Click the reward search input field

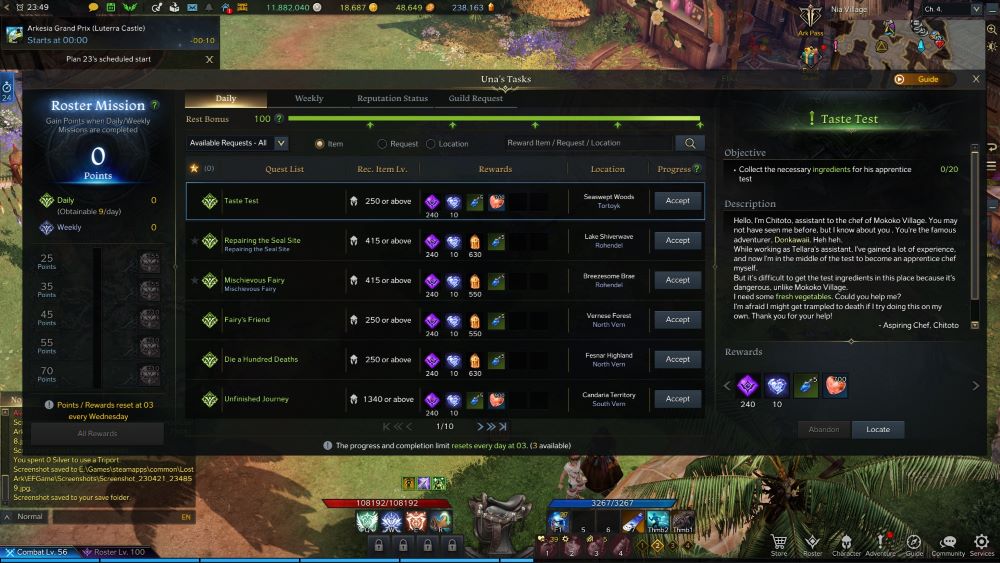pos(587,143)
